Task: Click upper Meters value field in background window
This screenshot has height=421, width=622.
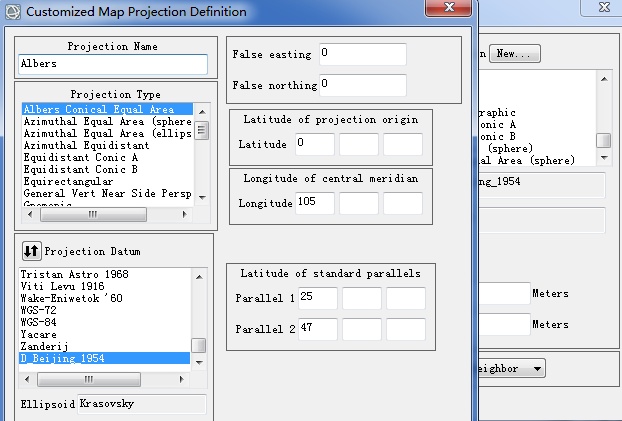Action: point(505,293)
